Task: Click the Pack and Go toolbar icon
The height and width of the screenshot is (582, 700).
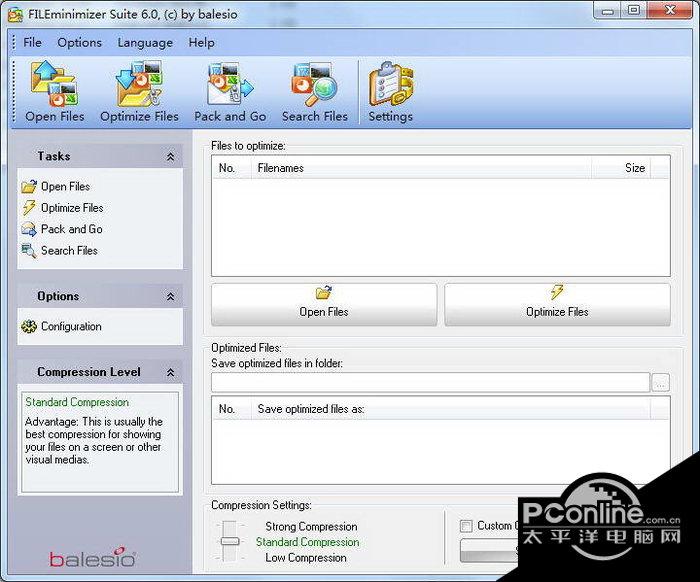Action: pos(230,85)
